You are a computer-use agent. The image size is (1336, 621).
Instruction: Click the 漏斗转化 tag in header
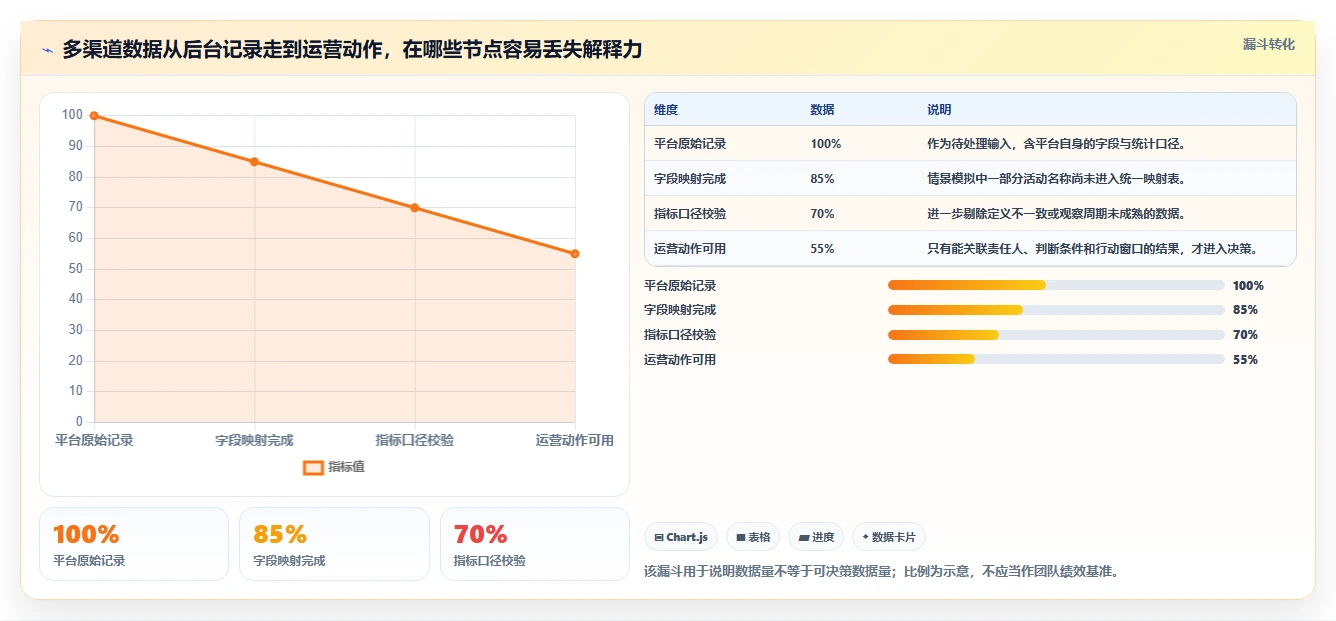coord(1269,45)
